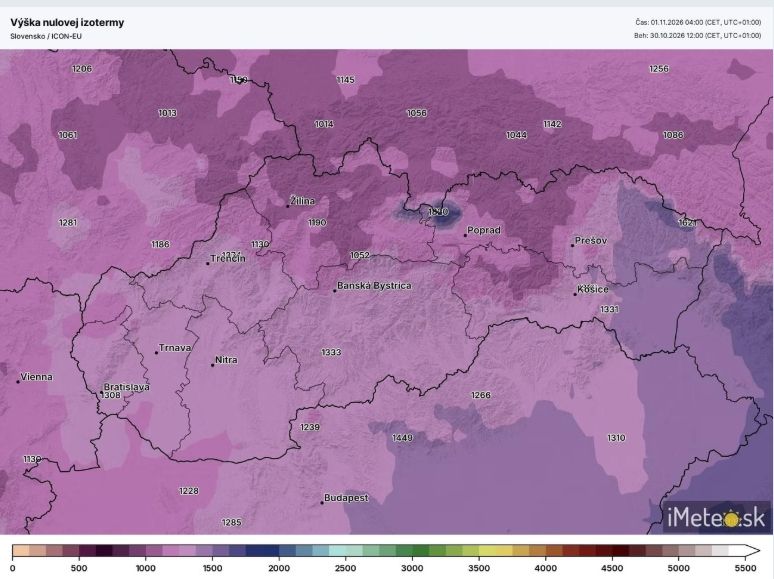Click the map value 1333
The height and width of the screenshot is (579, 774).
pos(331,352)
